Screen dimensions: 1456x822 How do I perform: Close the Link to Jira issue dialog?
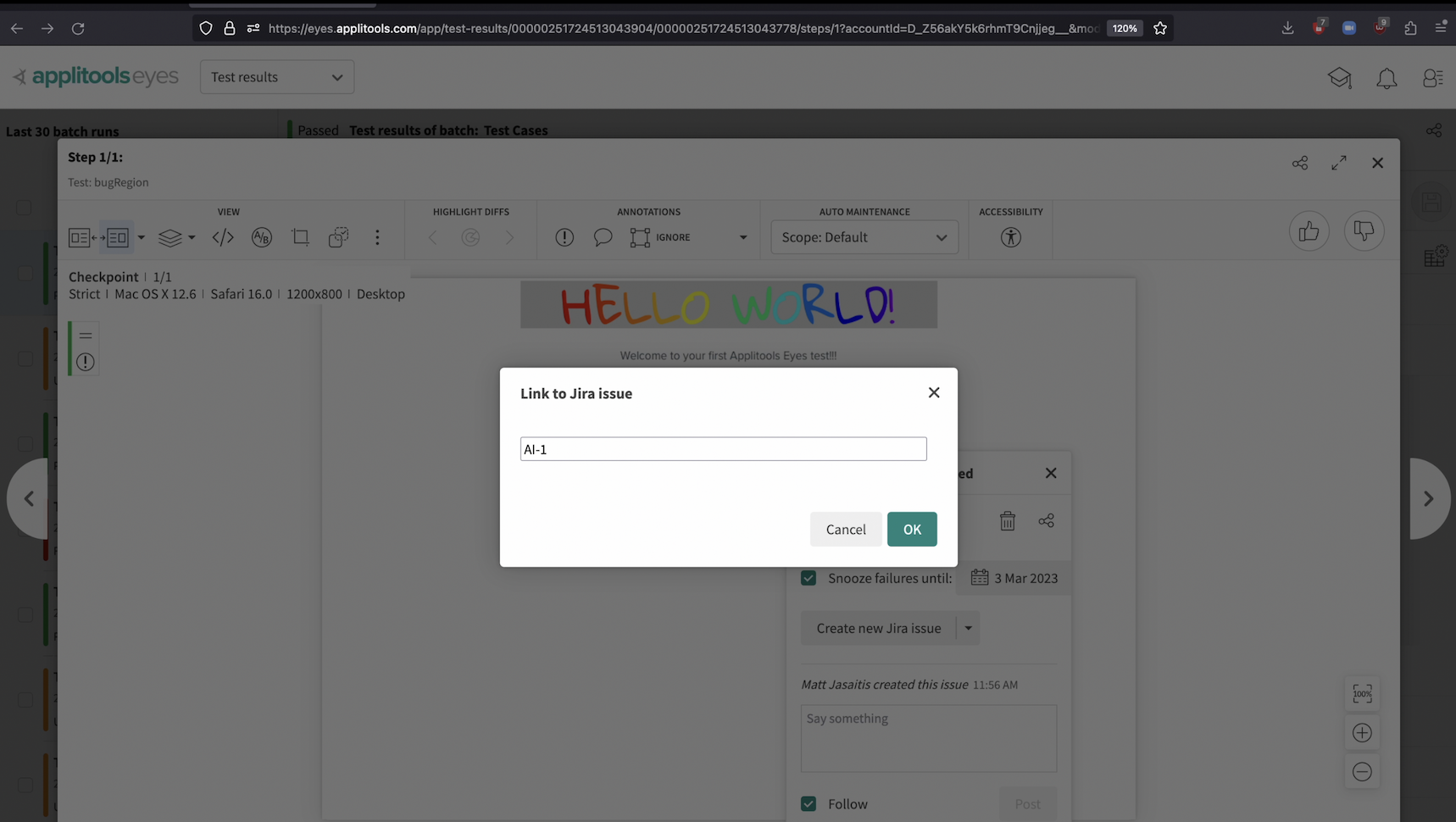[x=934, y=392]
